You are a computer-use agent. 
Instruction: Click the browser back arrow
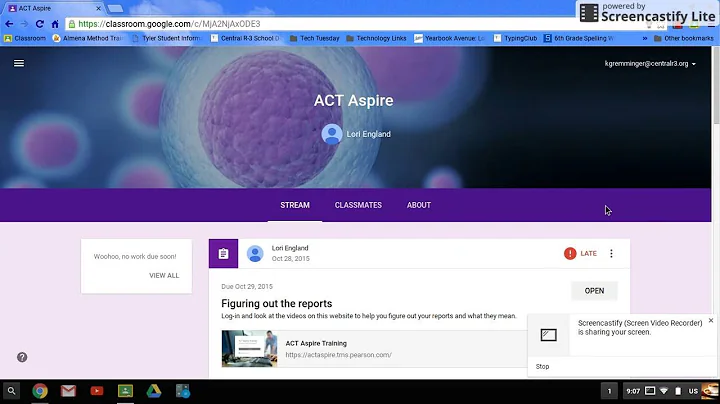tap(9, 24)
